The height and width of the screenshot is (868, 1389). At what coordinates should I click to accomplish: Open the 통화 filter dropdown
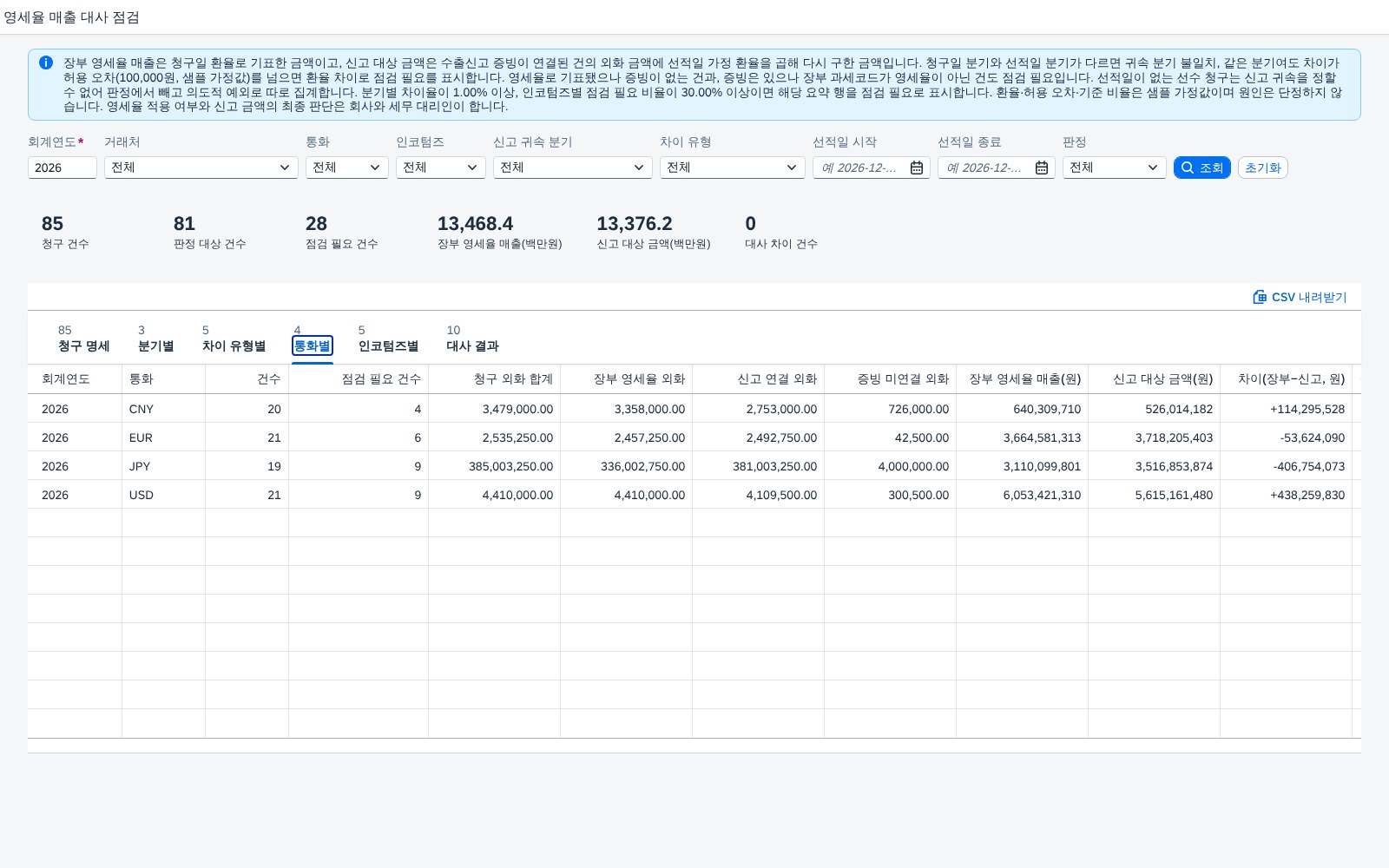click(x=347, y=168)
